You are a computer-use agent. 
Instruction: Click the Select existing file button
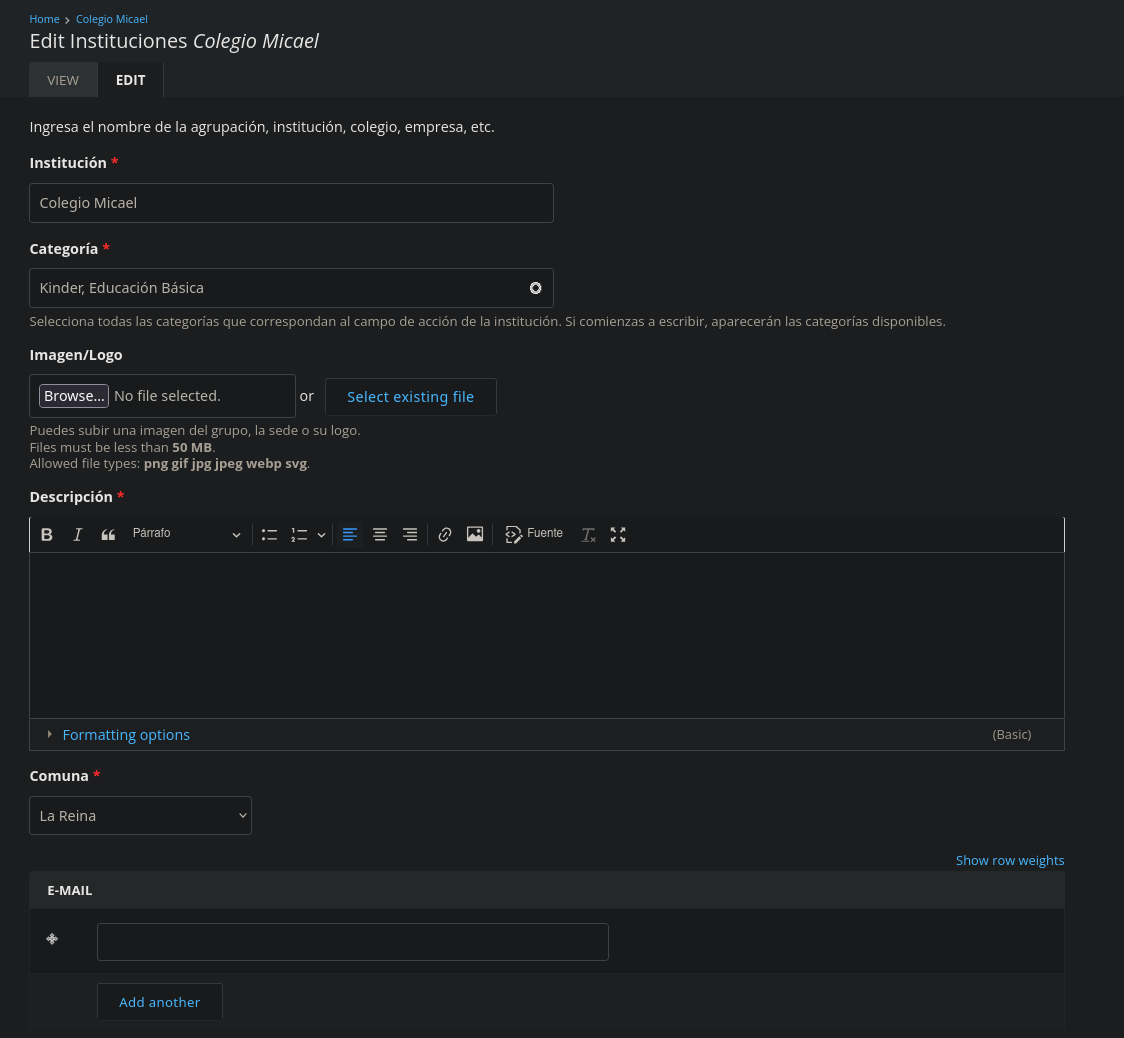[410, 397]
